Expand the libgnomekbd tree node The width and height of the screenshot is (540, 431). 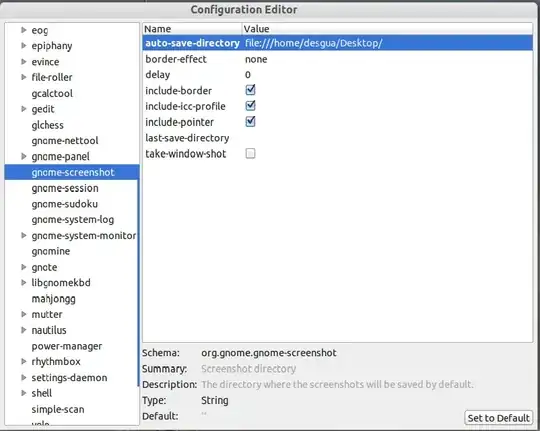23,283
